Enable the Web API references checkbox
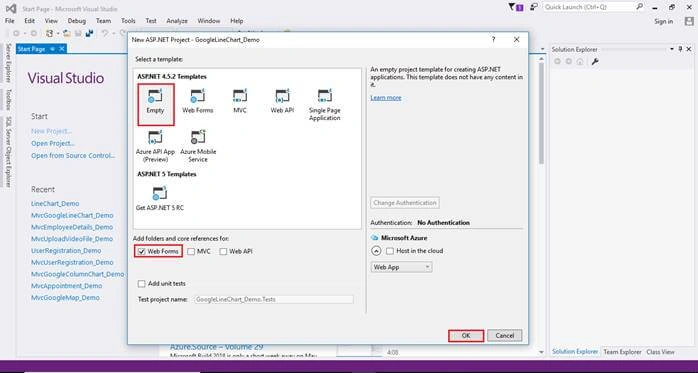Image resolution: width=698 pixels, height=373 pixels. [x=223, y=251]
